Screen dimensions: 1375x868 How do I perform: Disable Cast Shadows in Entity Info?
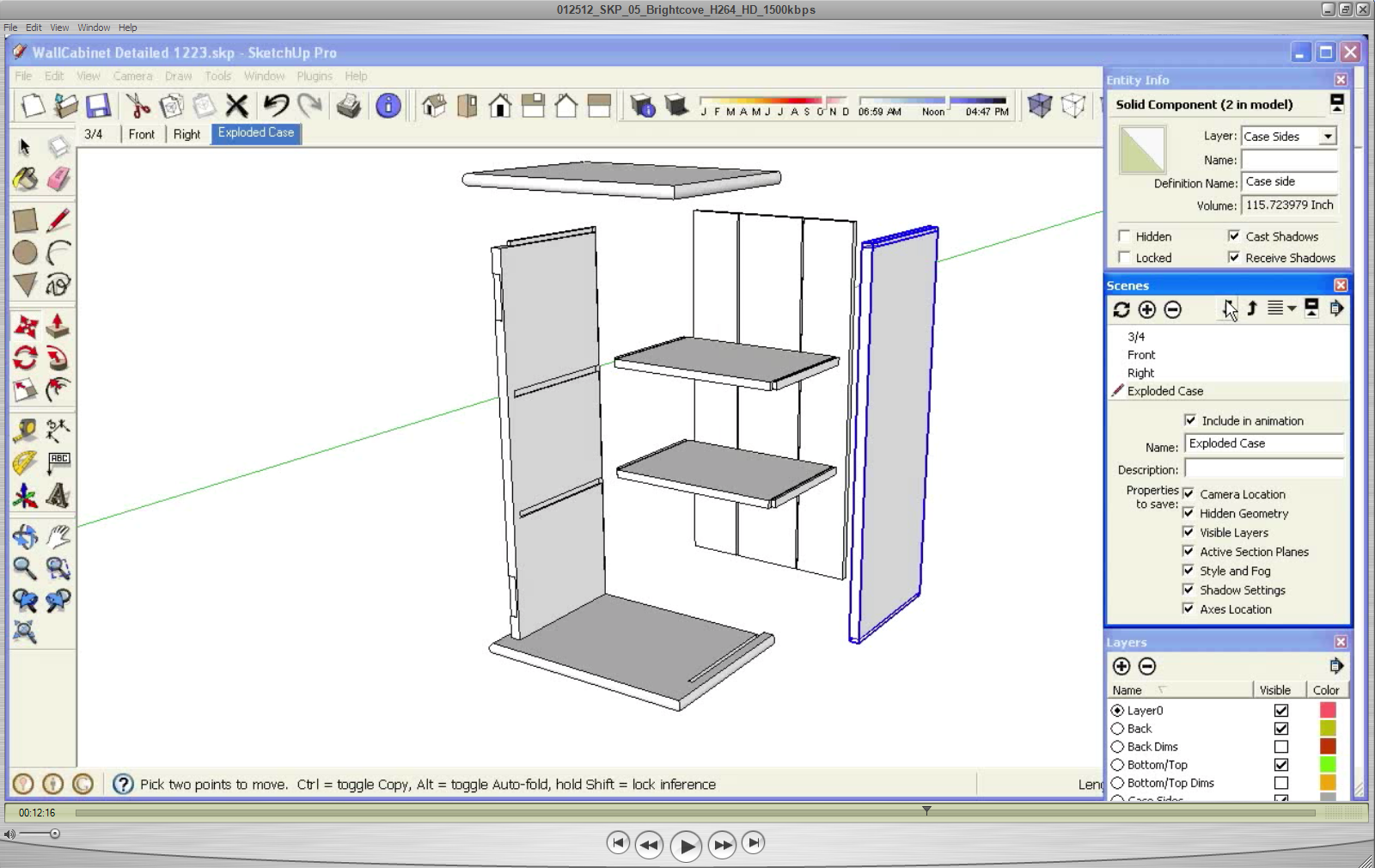(x=1235, y=235)
